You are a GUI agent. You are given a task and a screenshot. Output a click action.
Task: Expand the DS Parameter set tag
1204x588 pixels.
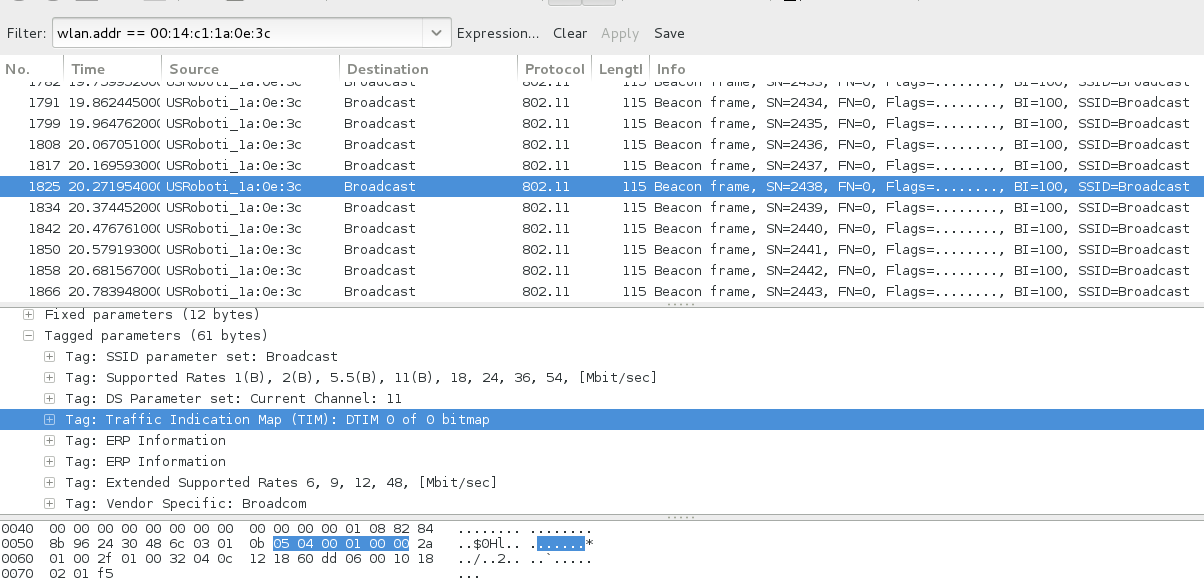[x=50, y=399]
